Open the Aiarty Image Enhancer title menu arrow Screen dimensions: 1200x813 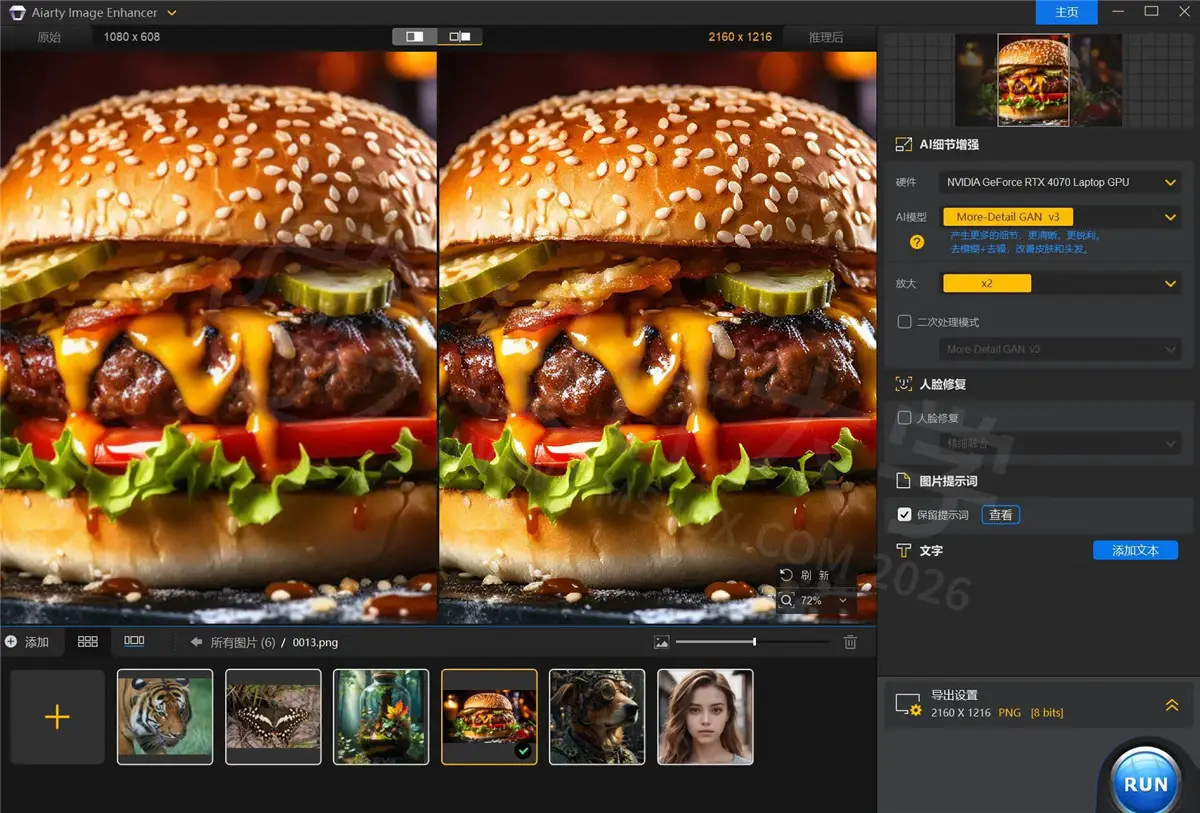[172, 13]
